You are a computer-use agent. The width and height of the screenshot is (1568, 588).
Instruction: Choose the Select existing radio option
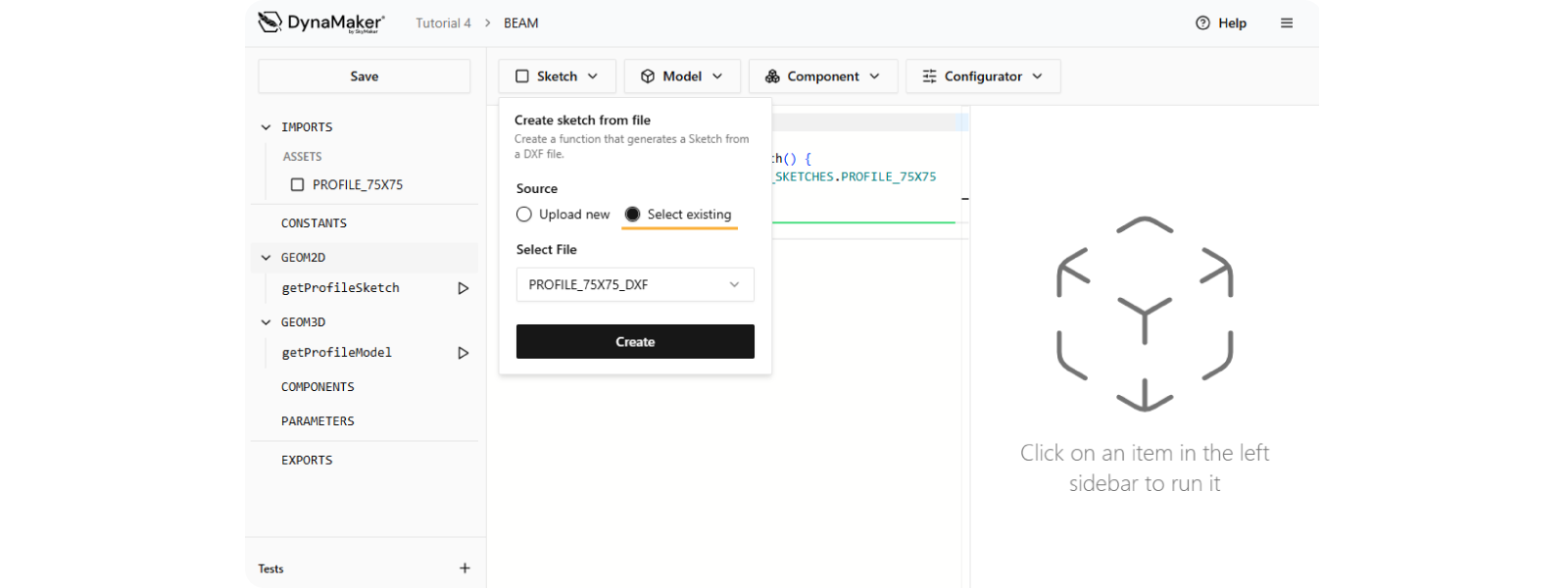(x=633, y=215)
